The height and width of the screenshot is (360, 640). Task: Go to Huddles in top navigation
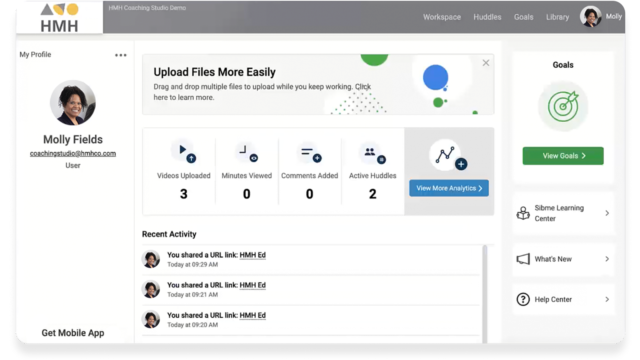coord(487,17)
